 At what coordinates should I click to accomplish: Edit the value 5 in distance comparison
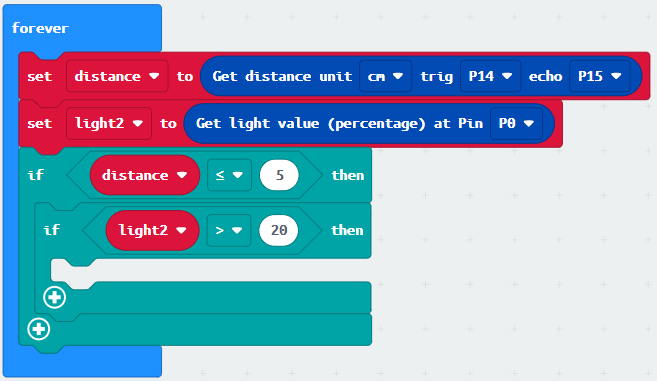click(279, 175)
